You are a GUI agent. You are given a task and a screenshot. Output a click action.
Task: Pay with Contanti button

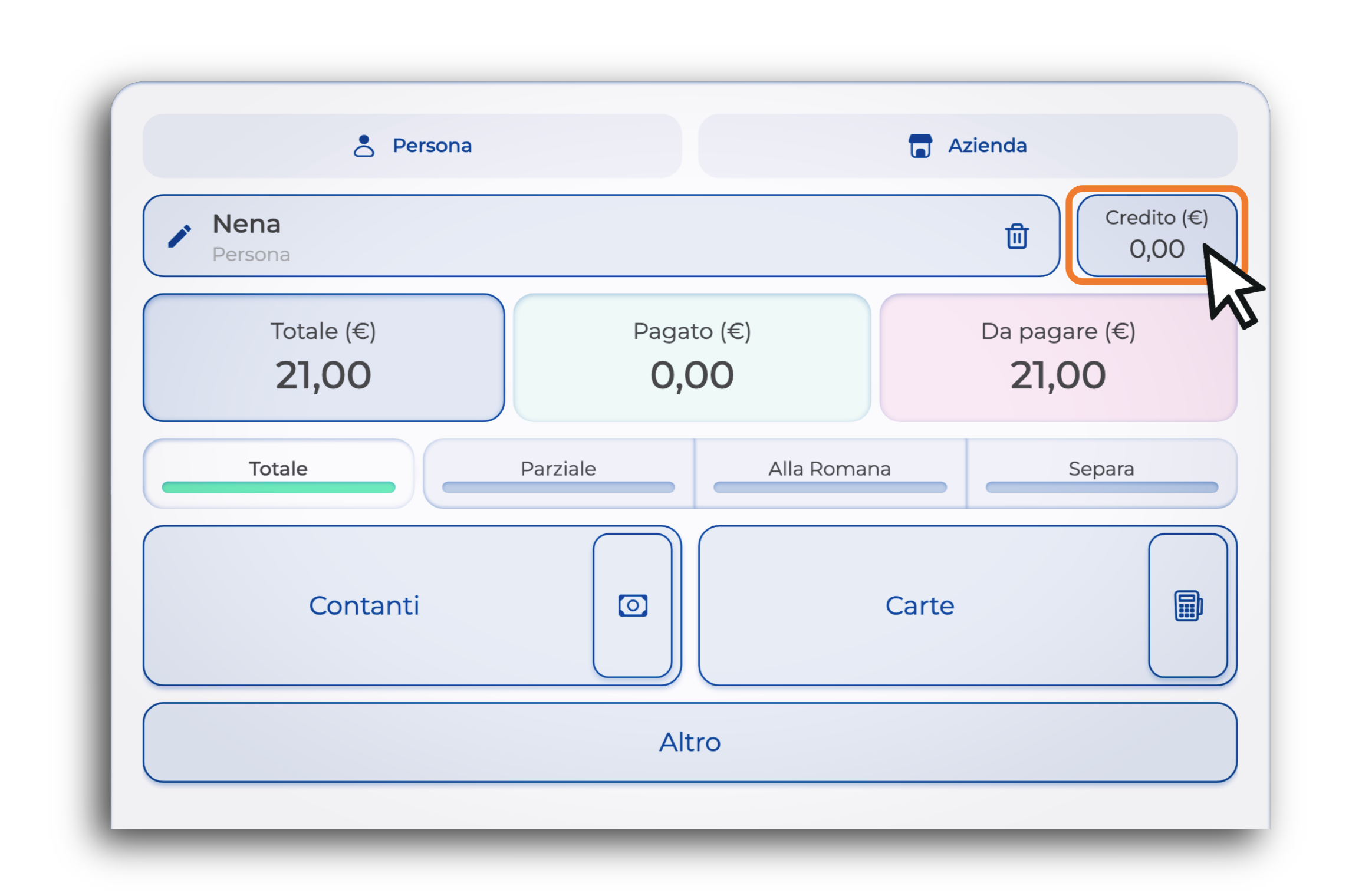tap(366, 605)
